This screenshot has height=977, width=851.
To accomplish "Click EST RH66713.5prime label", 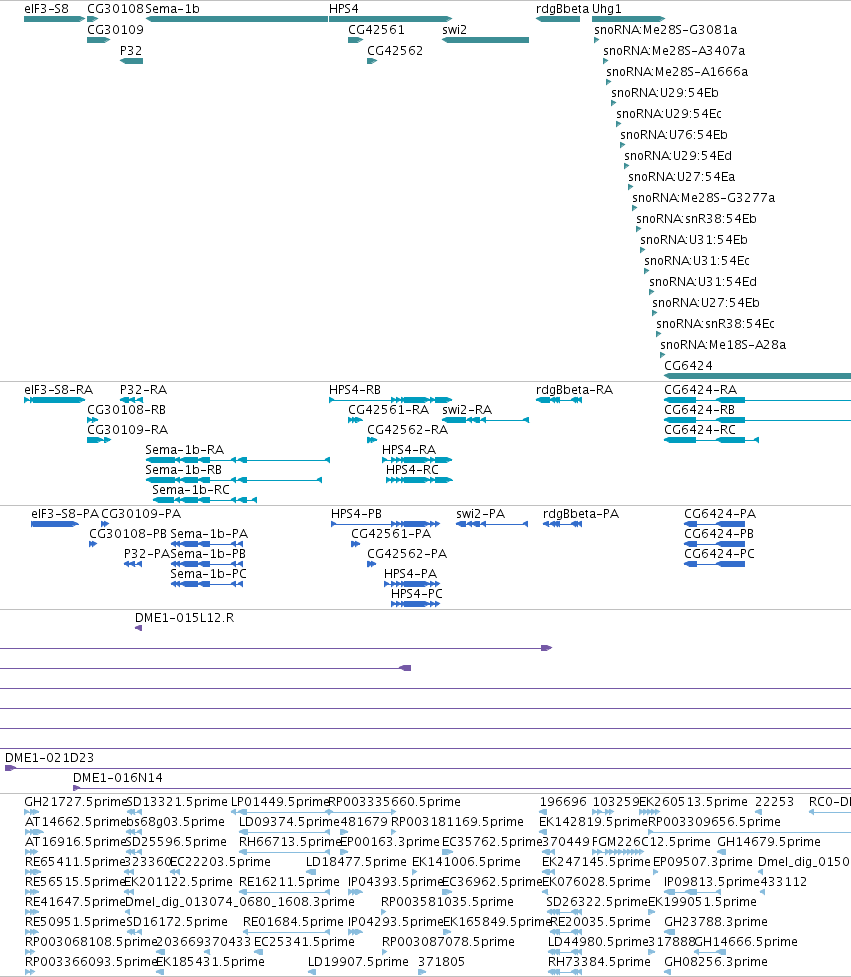I will tap(290, 842).
